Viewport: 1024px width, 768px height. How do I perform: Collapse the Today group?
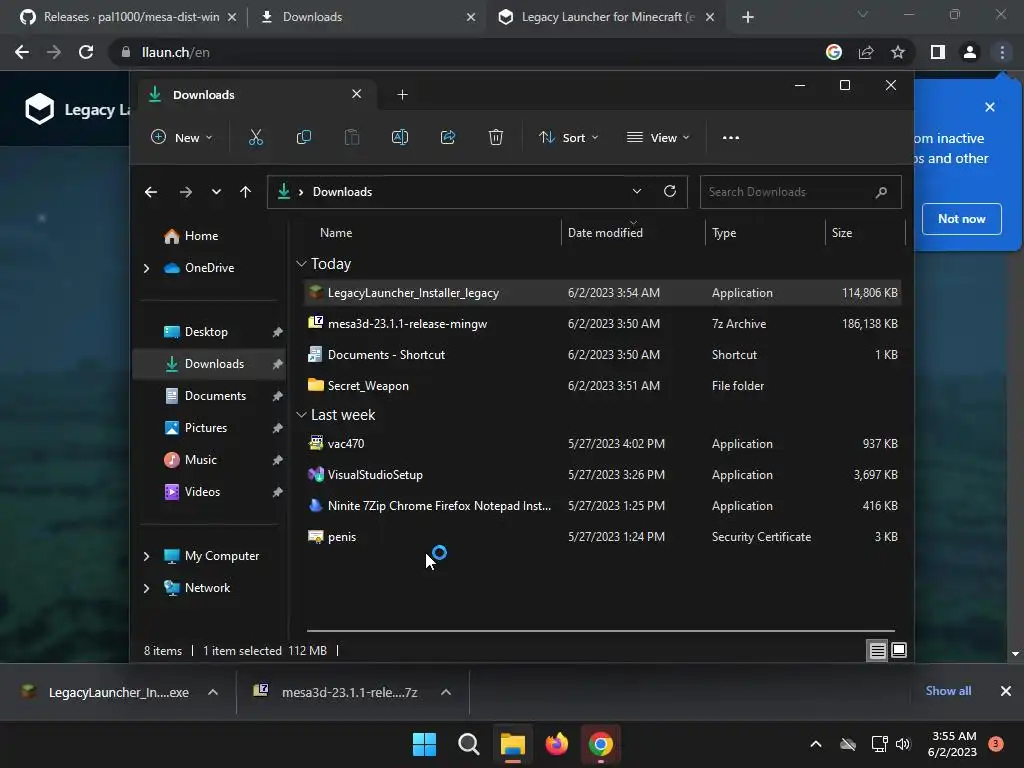coord(301,264)
